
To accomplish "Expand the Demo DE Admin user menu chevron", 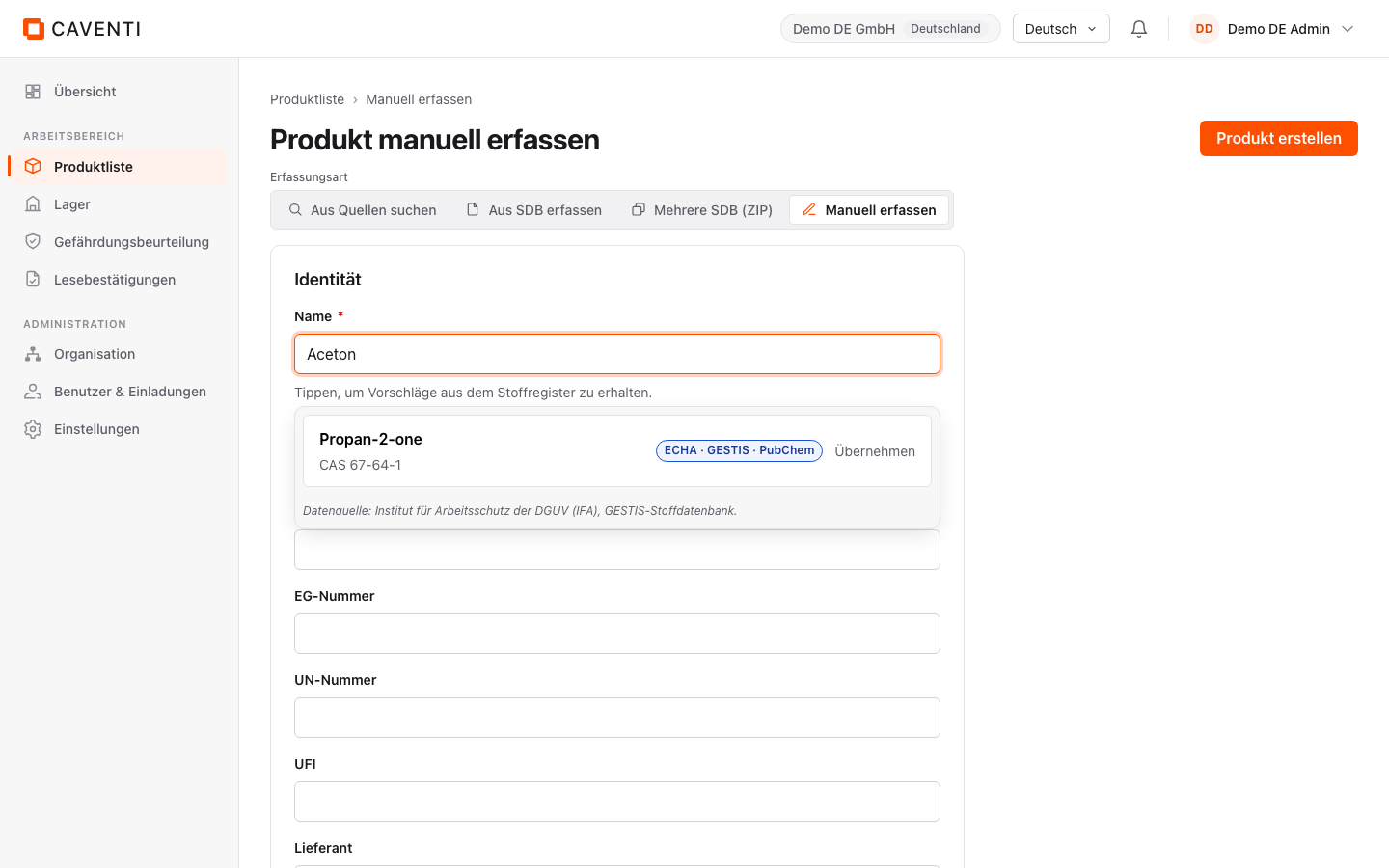I will tap(1348, 29).
